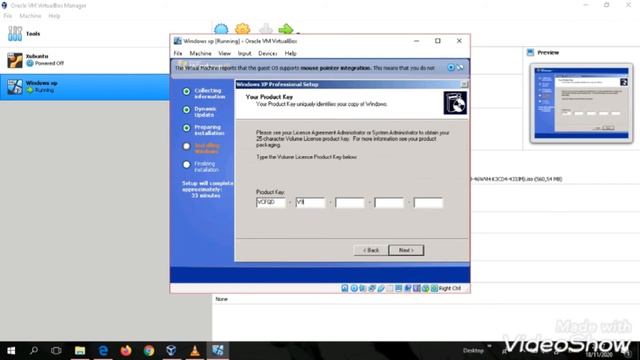Screen dimensions: 640x360
Task: Click the VM window title bar icon
Action: click(178, 41)
